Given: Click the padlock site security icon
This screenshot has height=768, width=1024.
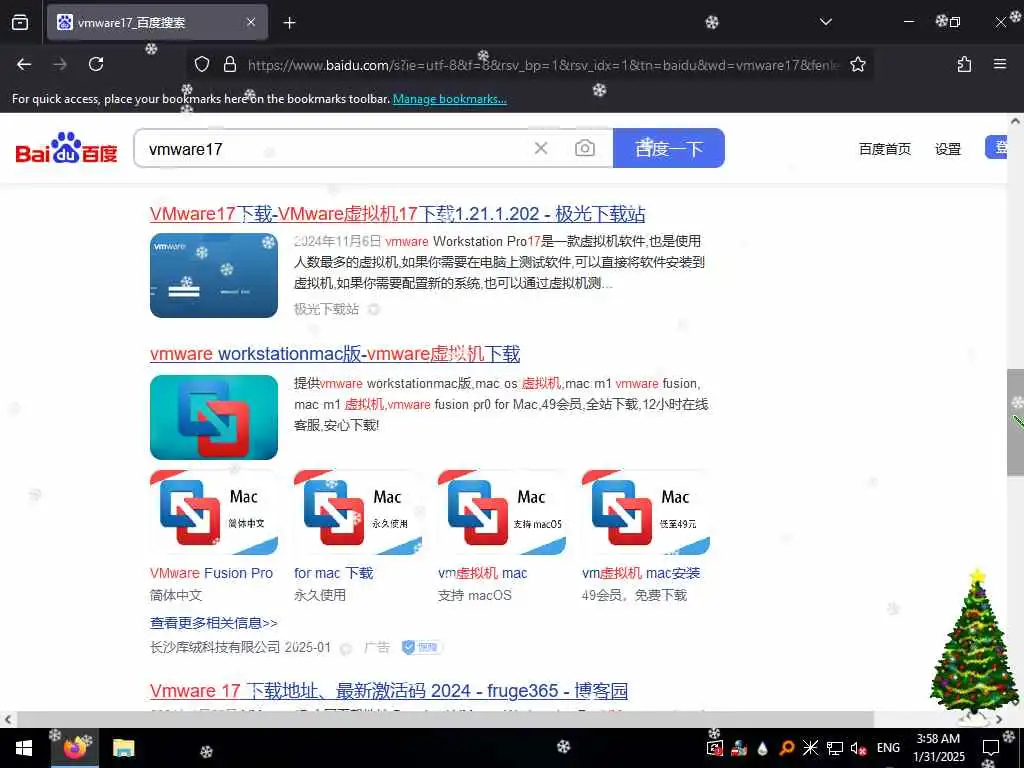Looking at the screenshot, I should pyautogui.click(x=229, y=64).
